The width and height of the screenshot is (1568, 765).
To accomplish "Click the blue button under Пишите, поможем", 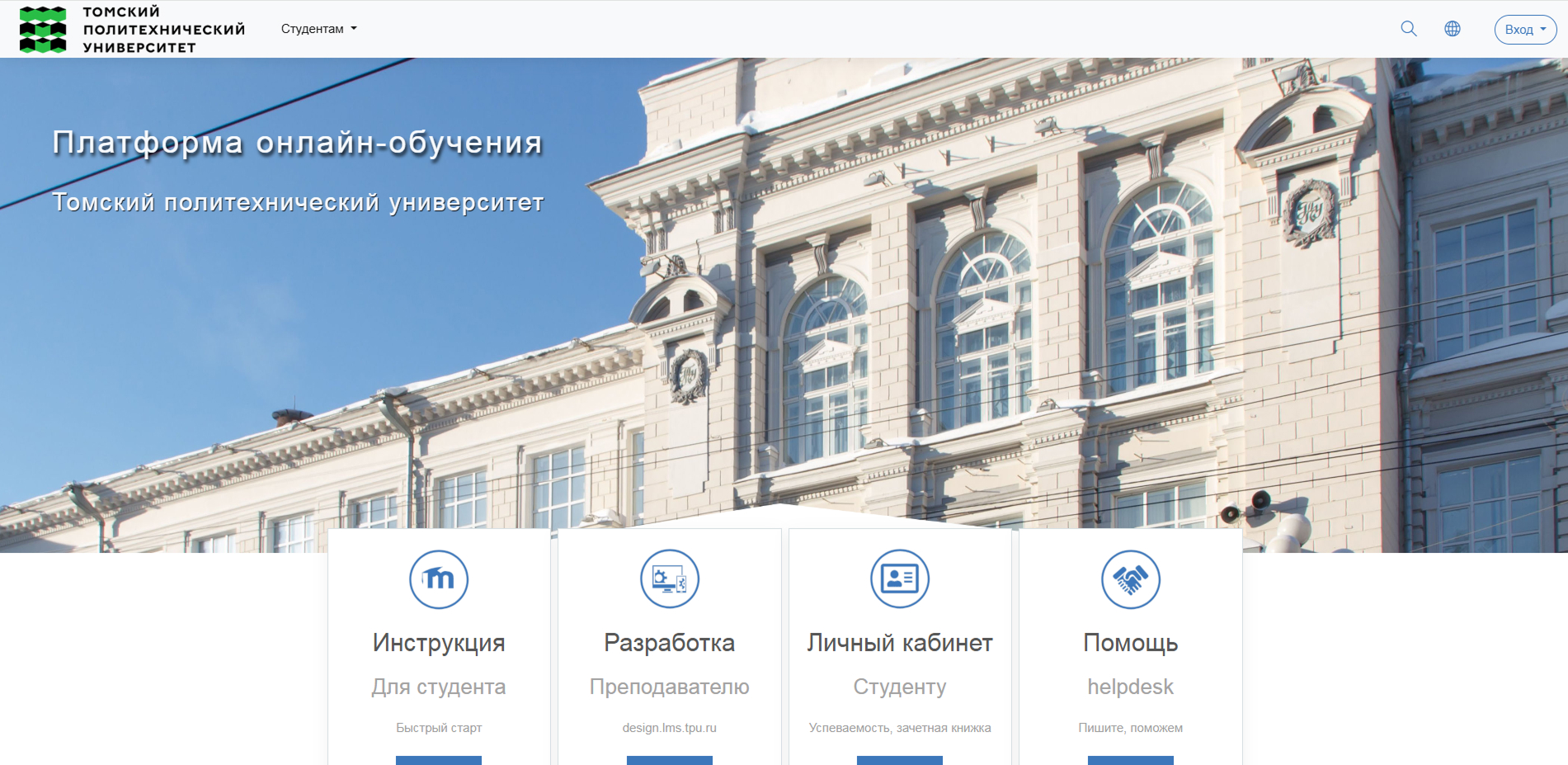I will pyautogui.click(x=1131, y=760).
